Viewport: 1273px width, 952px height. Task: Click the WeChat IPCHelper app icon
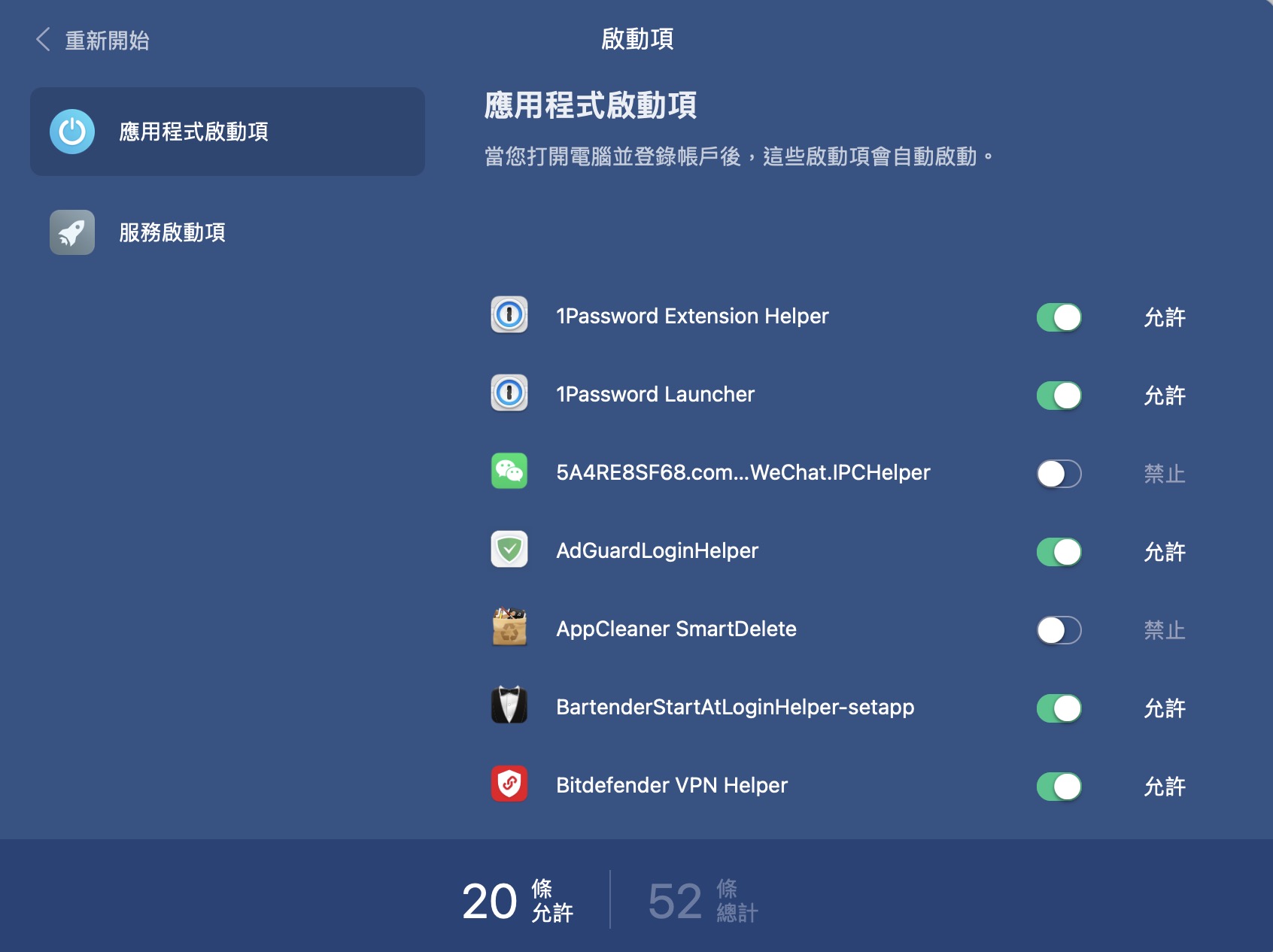509,471
